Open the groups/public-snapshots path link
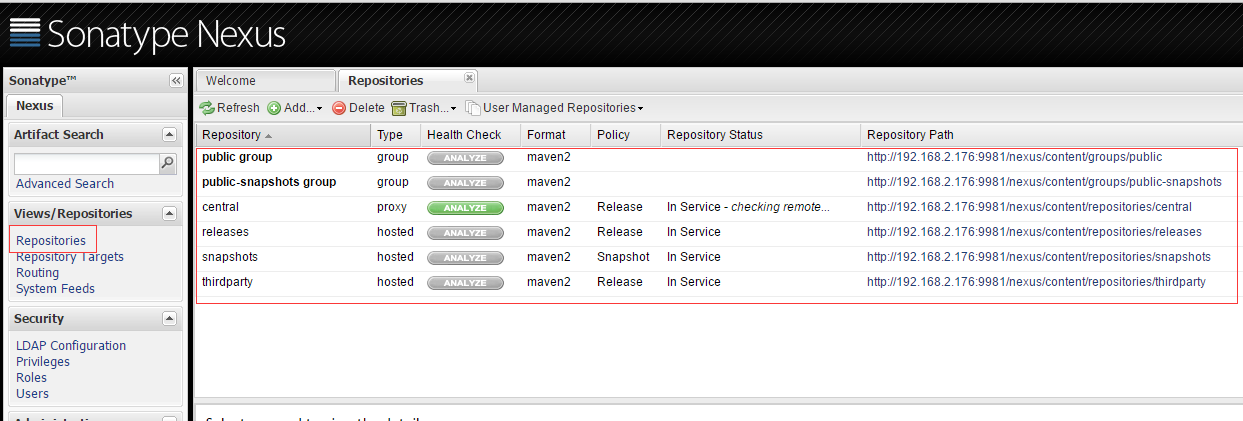 click(x=1044, y=182)
